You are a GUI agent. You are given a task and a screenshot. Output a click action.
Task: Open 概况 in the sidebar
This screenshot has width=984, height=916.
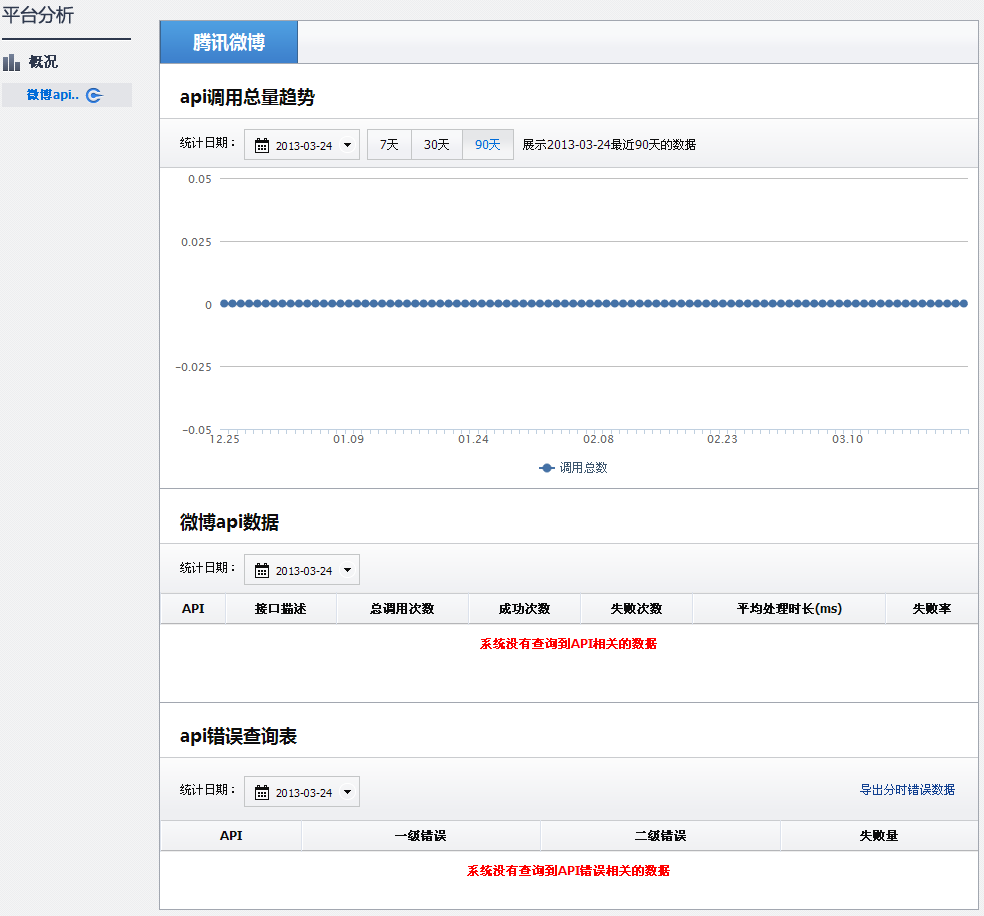pyautogui.click(x=43, y=62)
